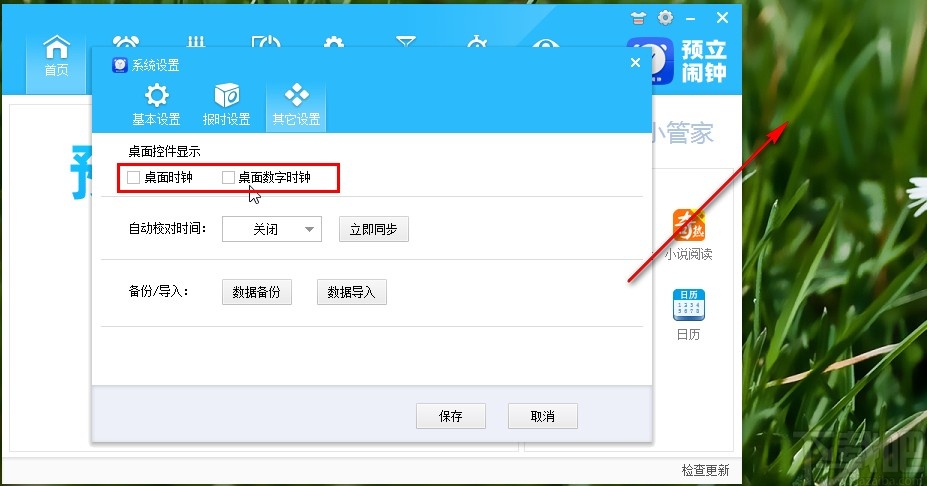This screenshot has height=486, width=927.
Task: Click the gear toolbar icon beside the power icon
Action: pos(334,41)
